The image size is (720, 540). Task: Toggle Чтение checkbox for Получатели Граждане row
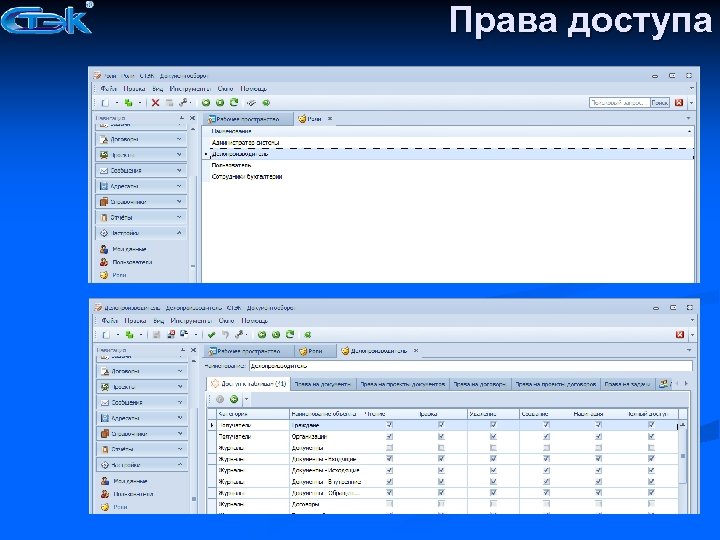[x=389, y=425]
